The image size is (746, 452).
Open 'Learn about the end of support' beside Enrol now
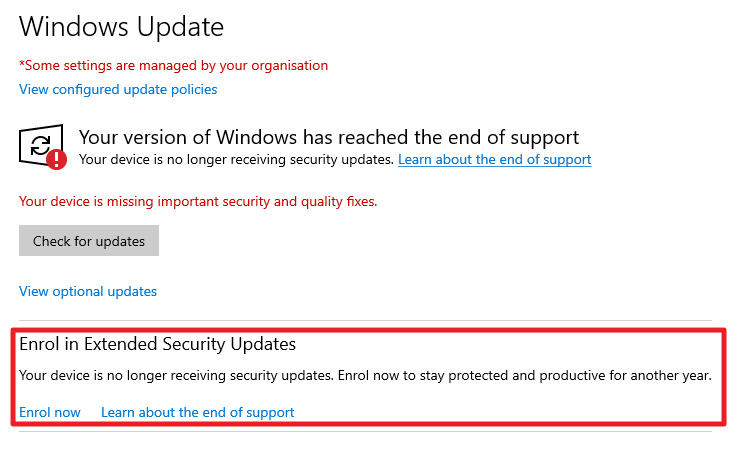tap(197, 412)
